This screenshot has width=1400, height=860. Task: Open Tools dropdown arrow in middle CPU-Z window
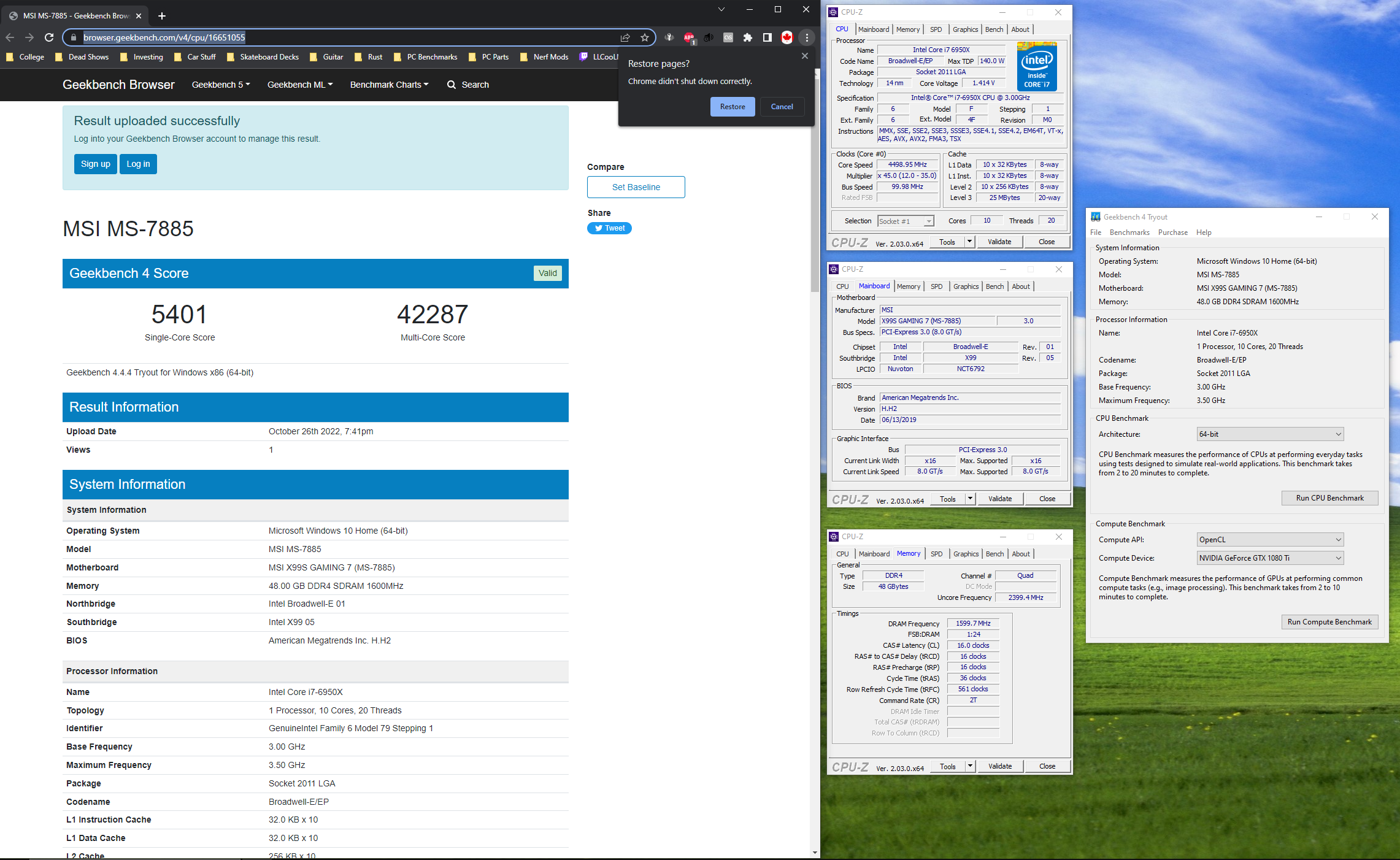pos(971,499)
